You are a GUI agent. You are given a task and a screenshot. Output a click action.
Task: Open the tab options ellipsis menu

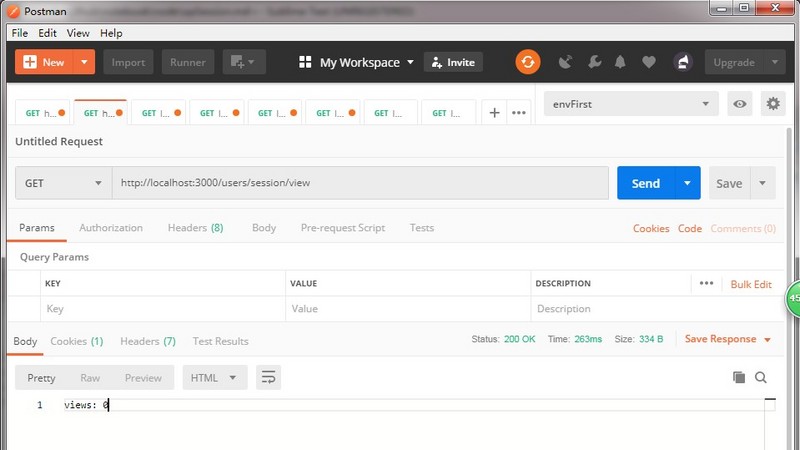click(x=519, y=113)
